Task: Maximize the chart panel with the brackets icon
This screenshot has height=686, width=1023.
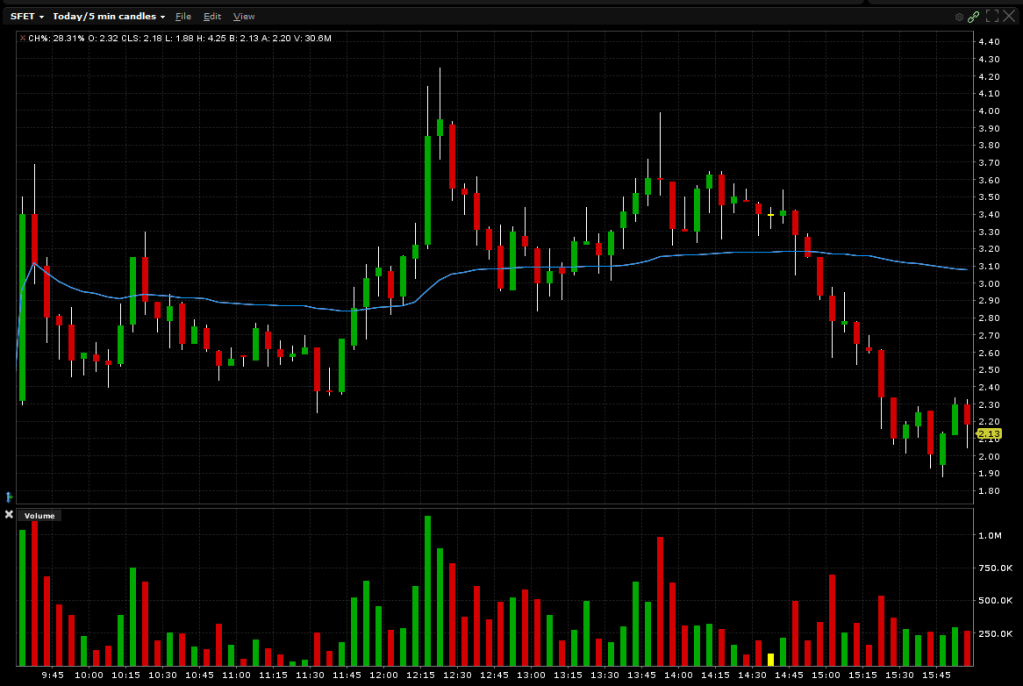Action: tap(993, 16)
